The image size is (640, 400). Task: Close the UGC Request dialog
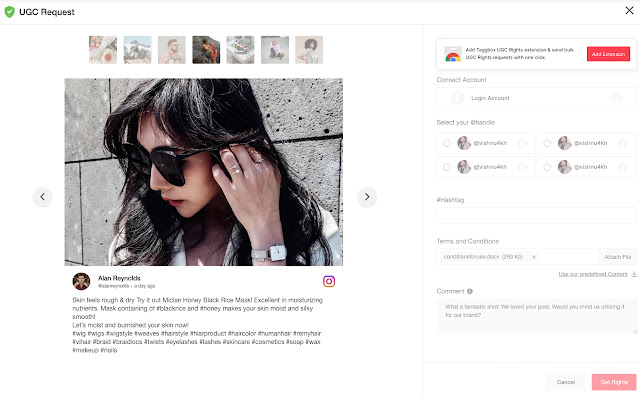(x=629, y=11)
